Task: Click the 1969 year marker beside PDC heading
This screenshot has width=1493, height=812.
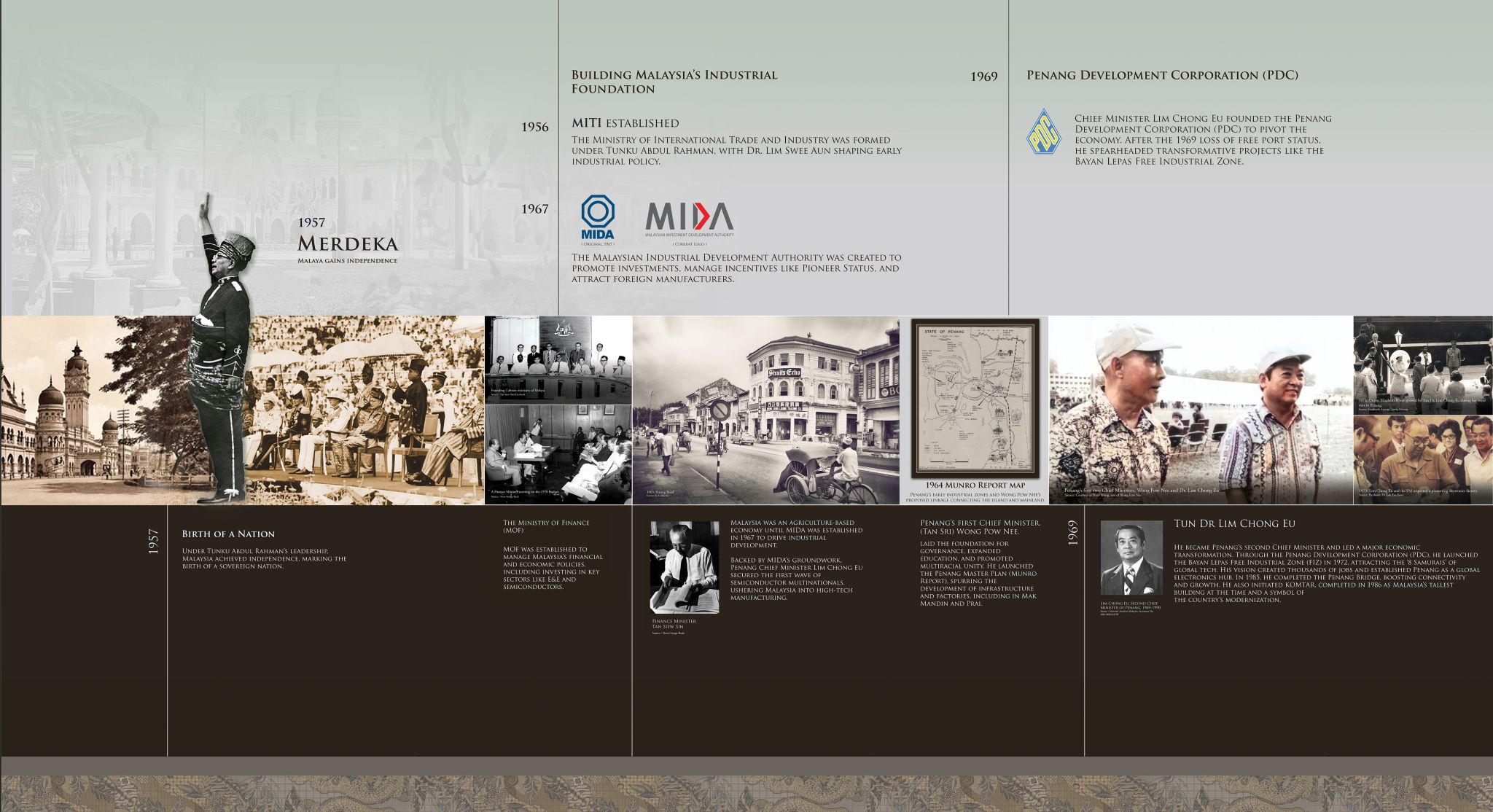Action: pyautogui.click(x=983, y=77)
